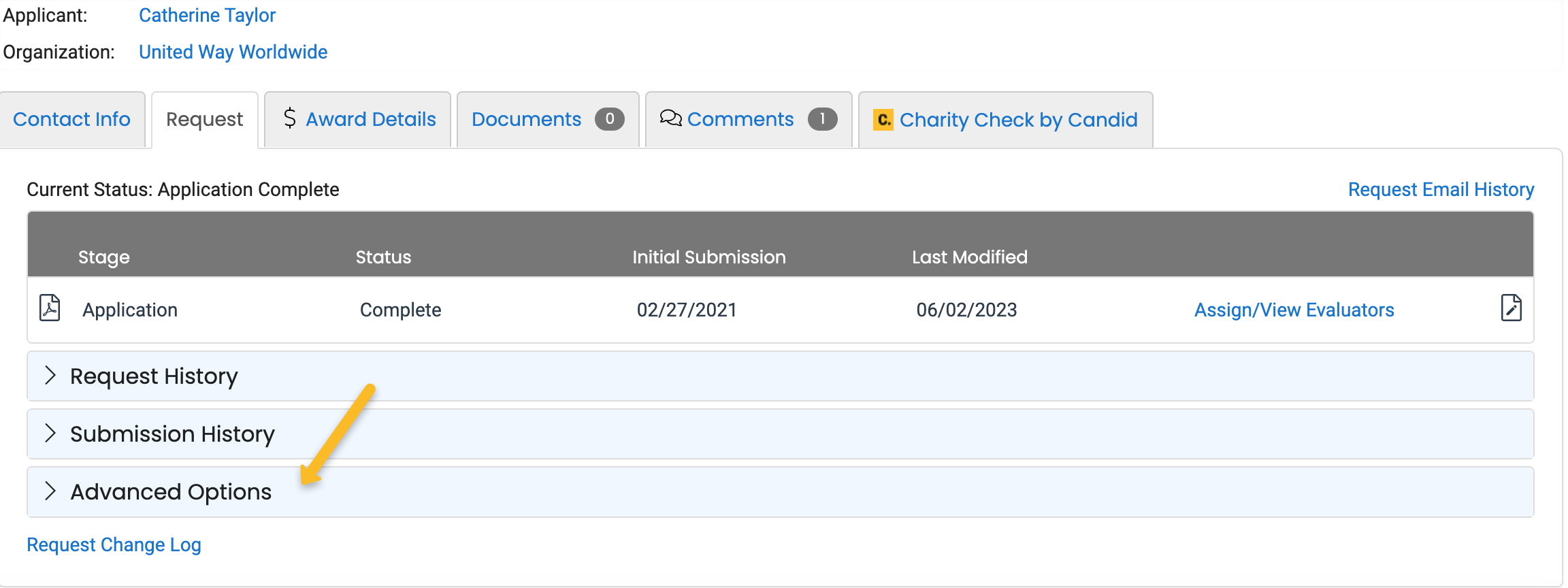1568x588 pixels.
Task: Click the edit application pencil icon
Action: point(1511,308)
